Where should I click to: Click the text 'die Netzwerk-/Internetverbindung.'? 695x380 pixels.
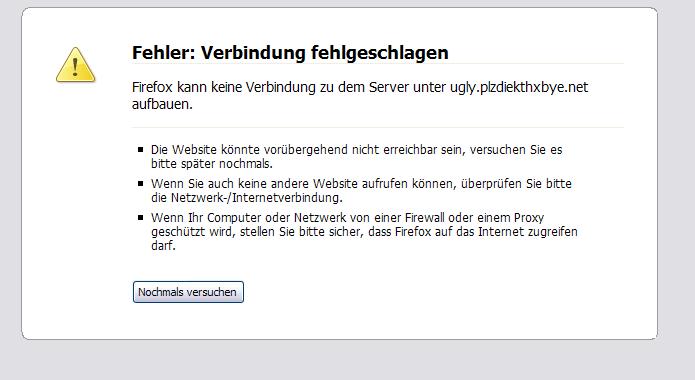coord(247,198)
